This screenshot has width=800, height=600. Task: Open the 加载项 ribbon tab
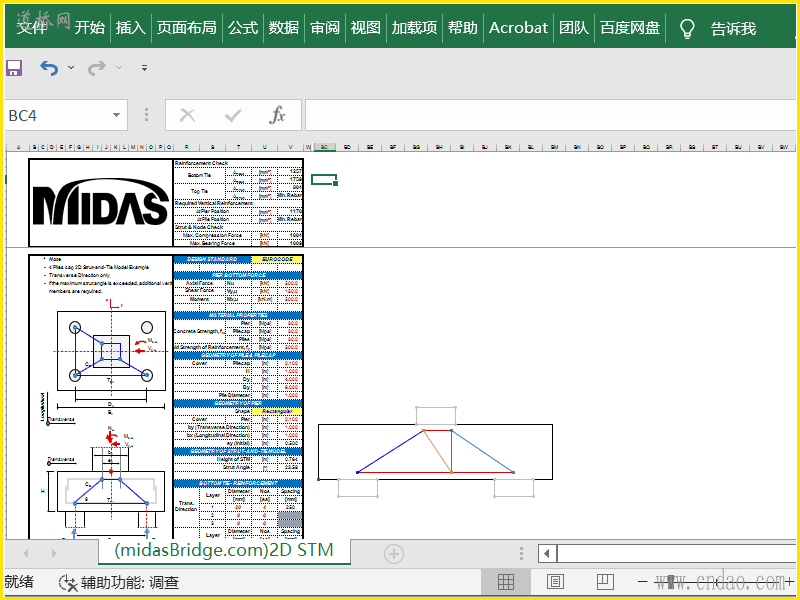pos(414,28)
